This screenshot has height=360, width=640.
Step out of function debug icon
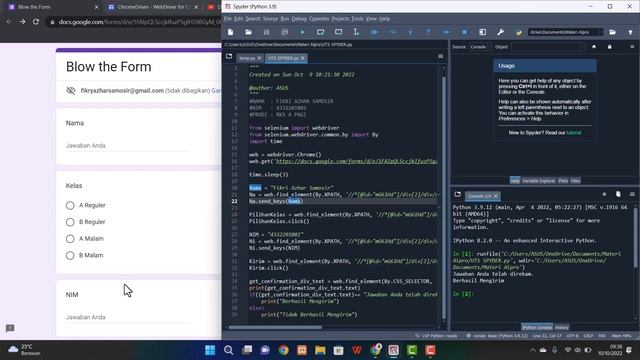click(428, 32)
